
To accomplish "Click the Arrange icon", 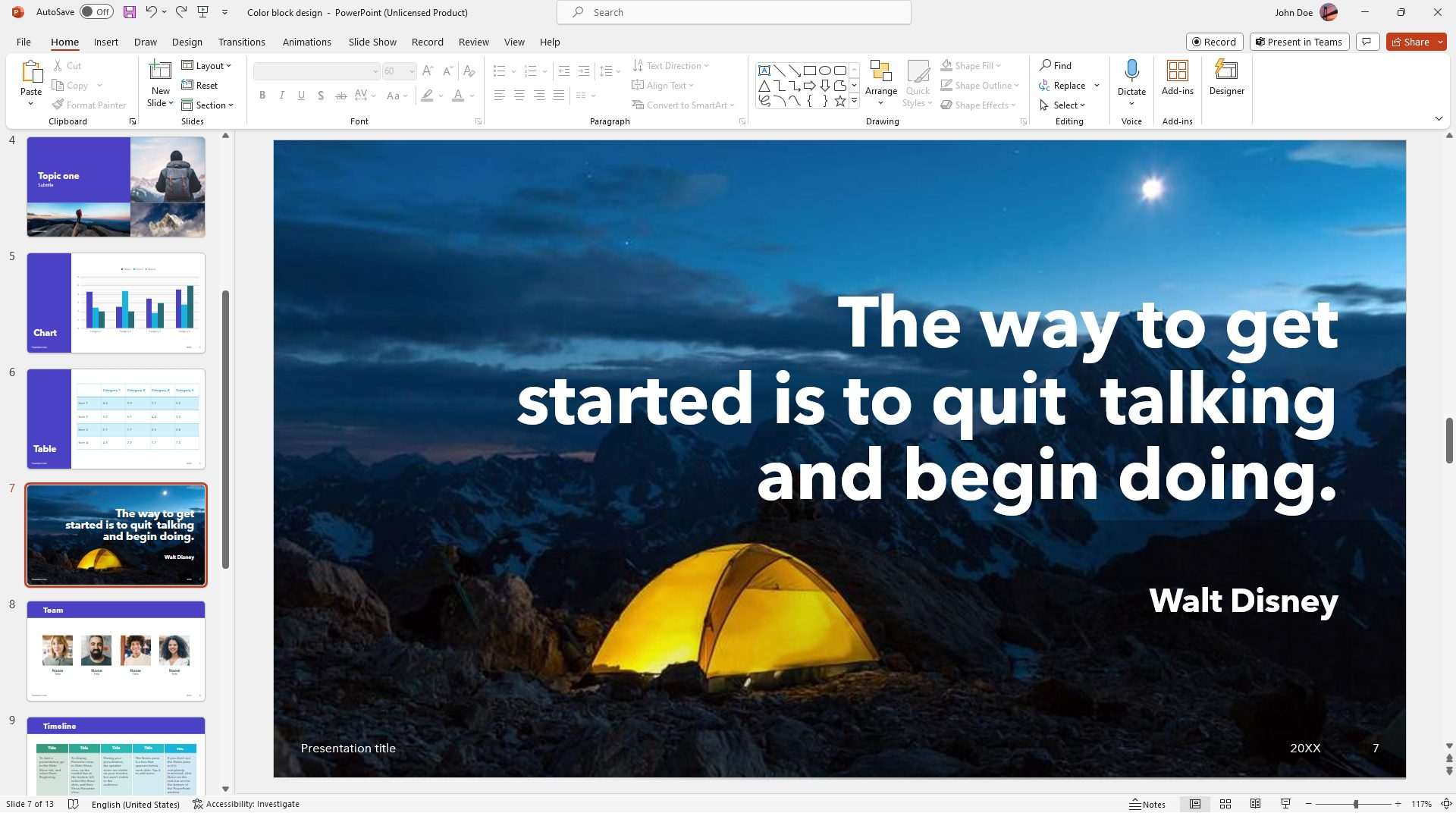I will [880, 73].
